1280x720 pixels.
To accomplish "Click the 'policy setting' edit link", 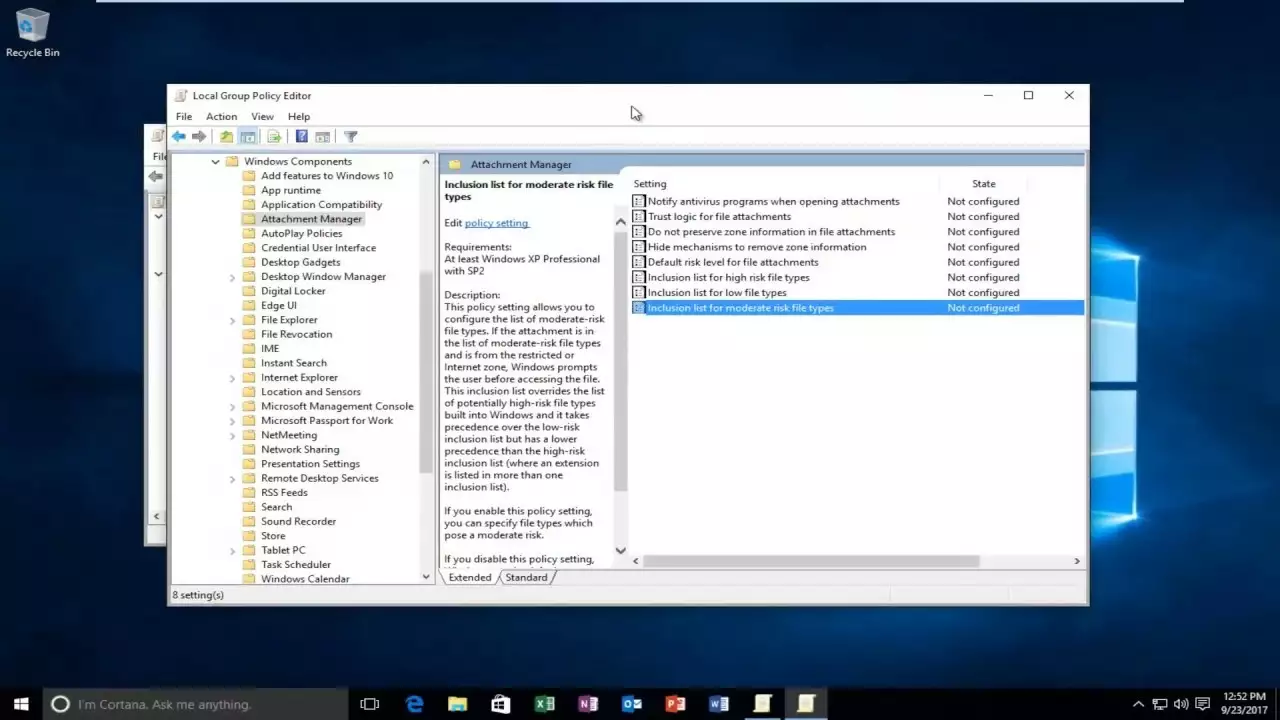I will [496, 223].
